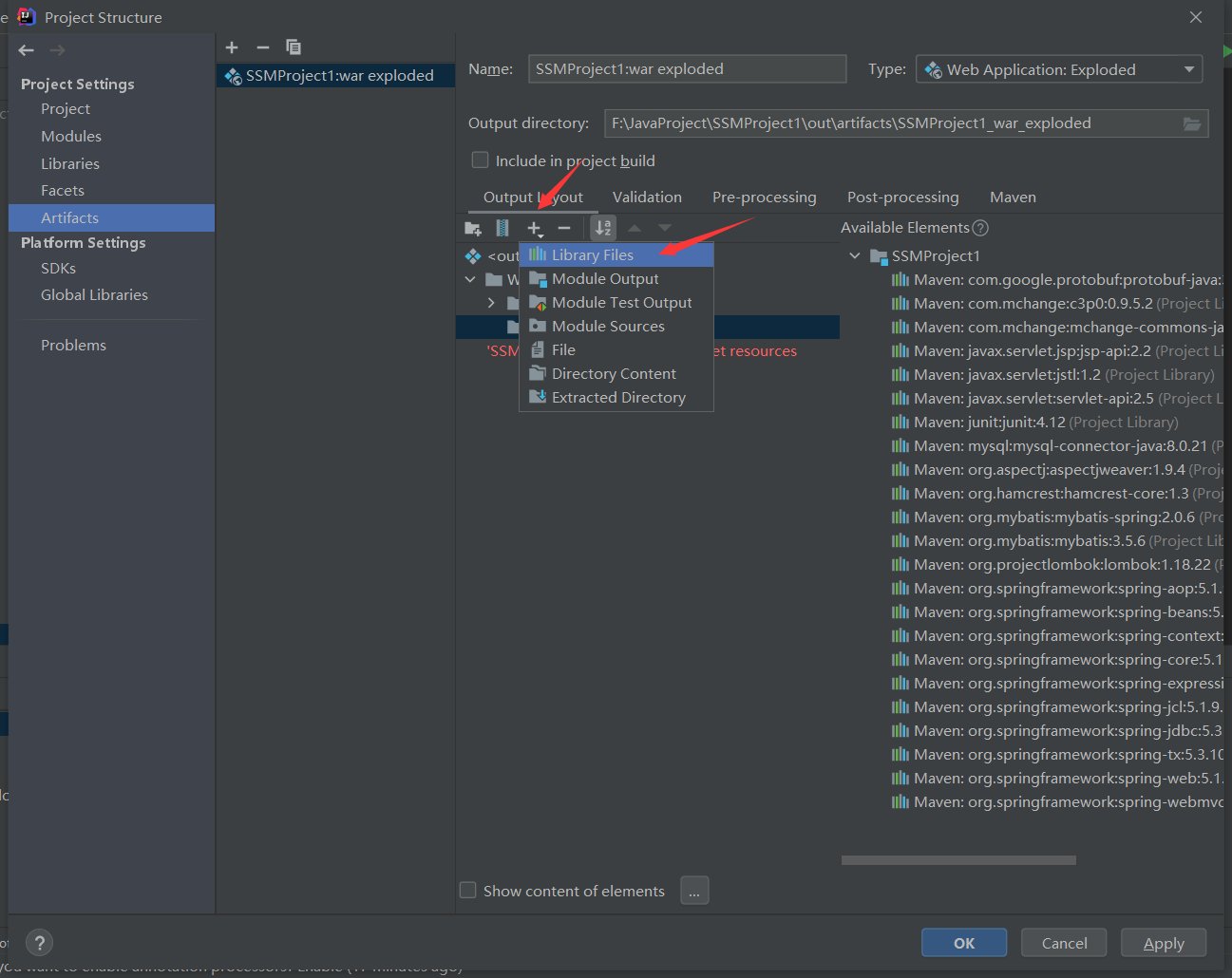Viewport: 1232px width, 978px height.
Task: Choose Module Sources entry
Action: [616, 326]
